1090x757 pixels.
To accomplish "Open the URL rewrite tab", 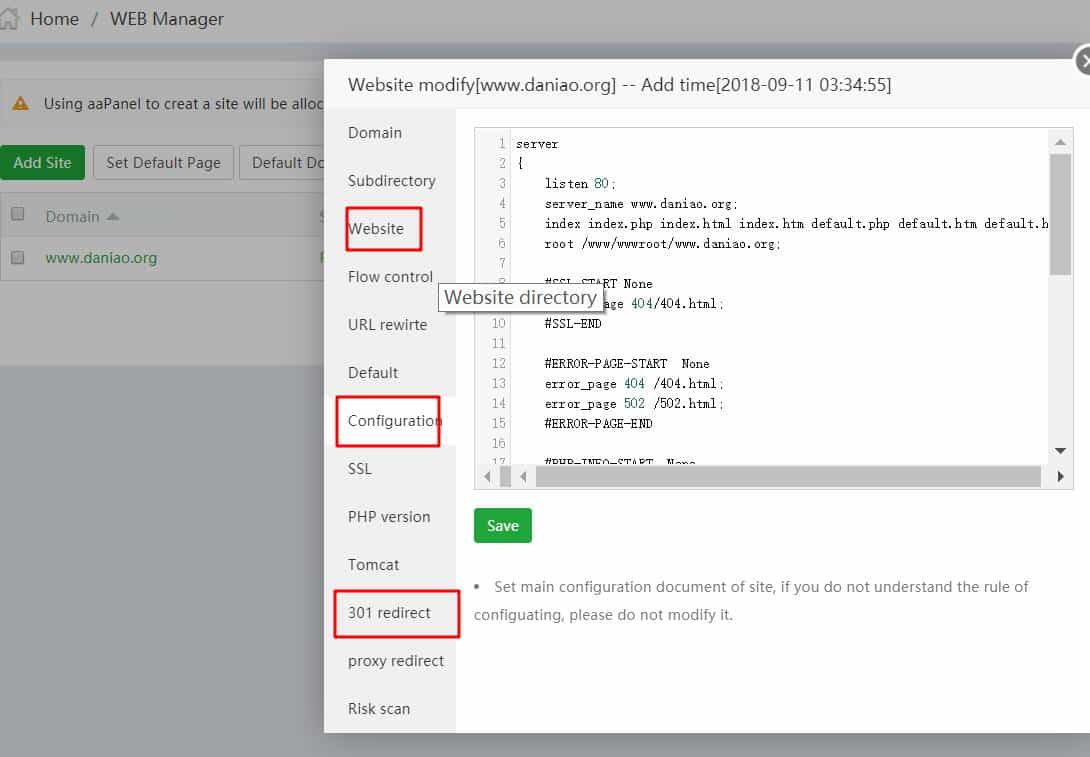I will pos(387,325).
